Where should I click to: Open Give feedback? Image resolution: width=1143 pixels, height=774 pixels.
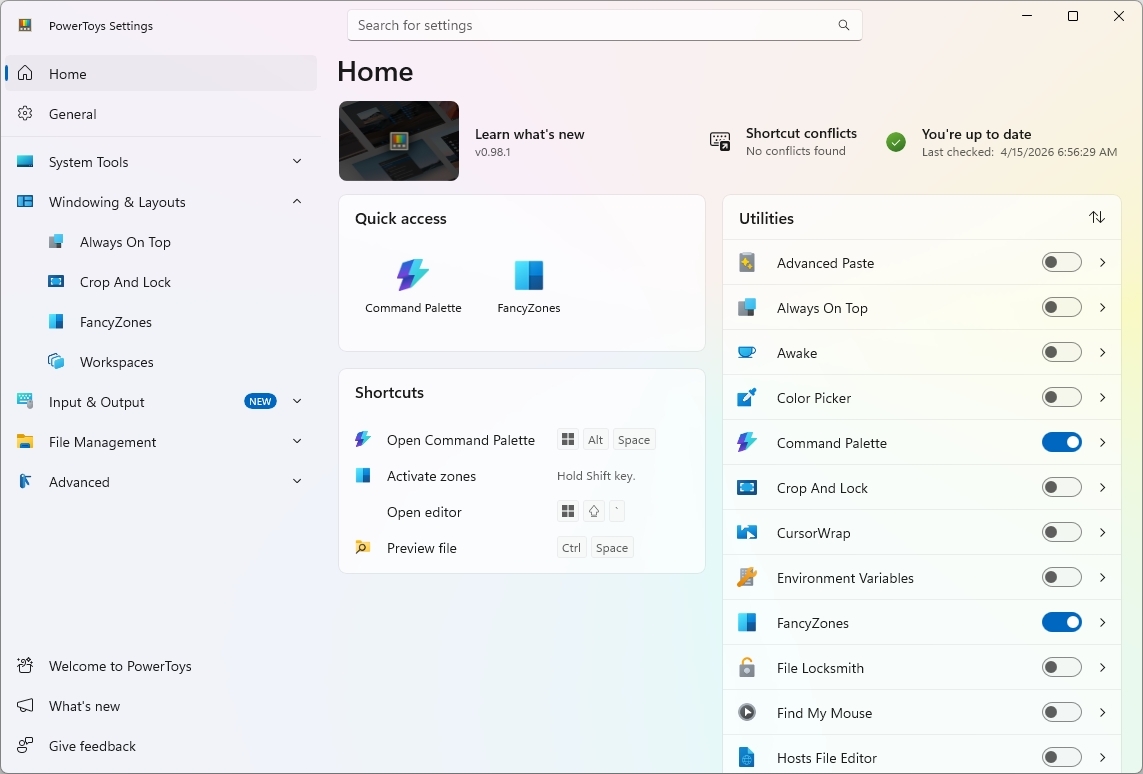(92, 745)
